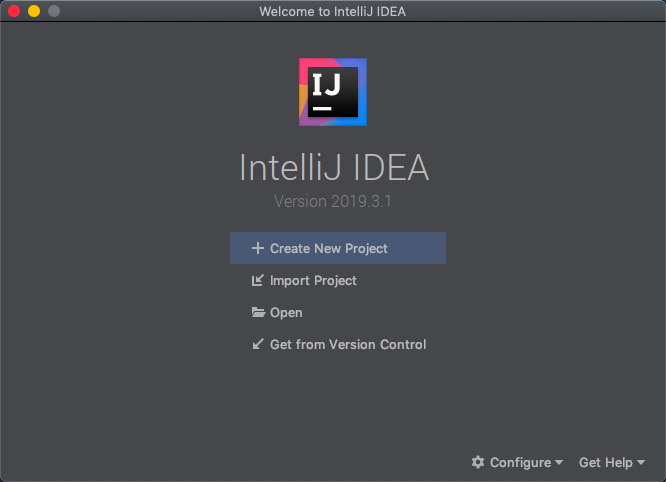Click the greyed-out zoom window button
666x482 pixels.
[54, 11]
